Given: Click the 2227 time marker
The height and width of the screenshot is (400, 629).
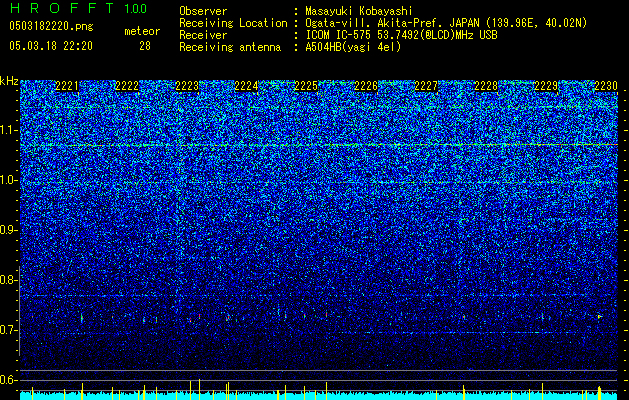Looking at the screenshot, I should (x=426, y=86).
